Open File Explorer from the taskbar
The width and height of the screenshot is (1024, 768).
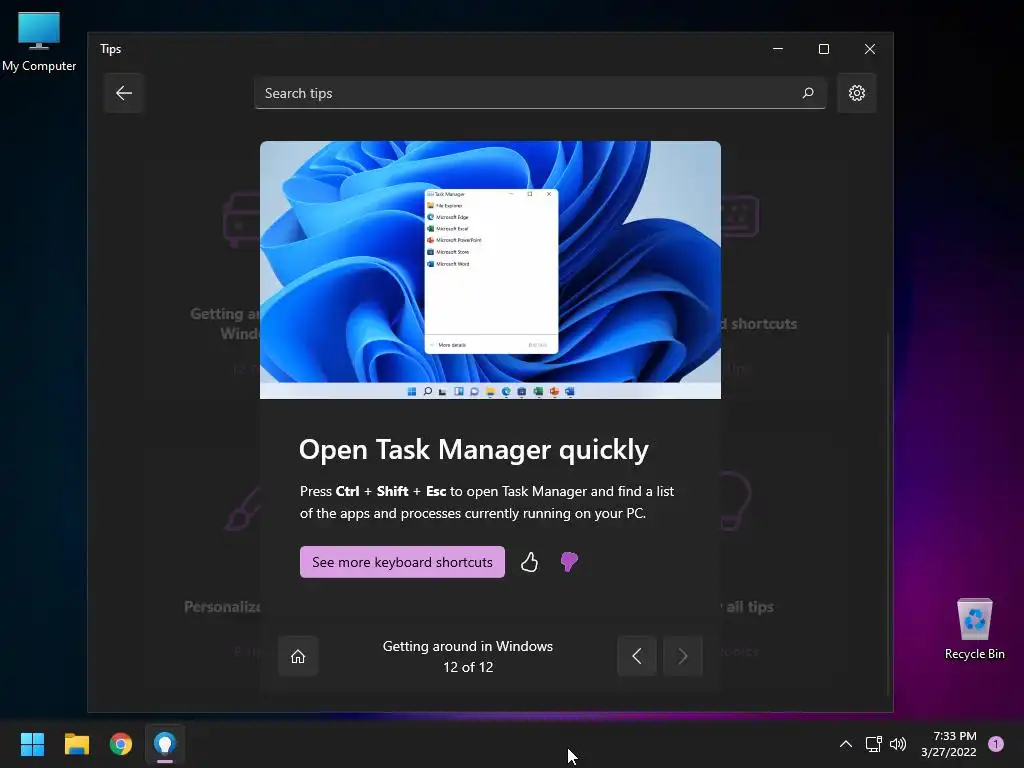click(76, 744)
